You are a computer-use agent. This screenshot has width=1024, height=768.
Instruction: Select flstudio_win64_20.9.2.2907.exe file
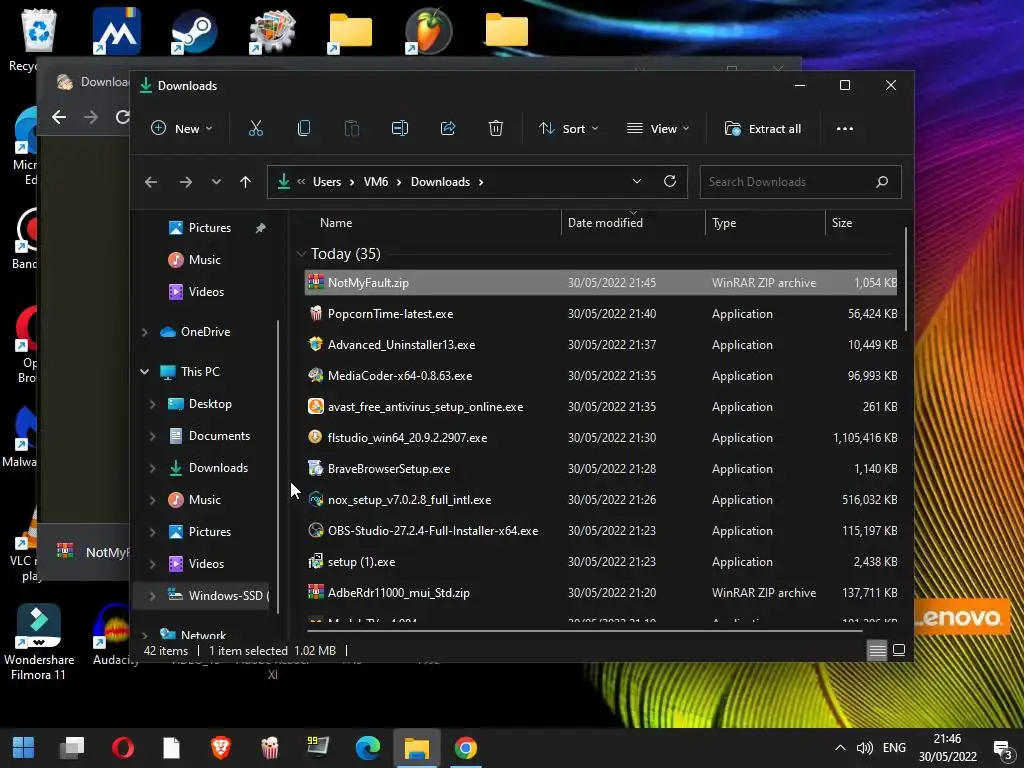(601, 438)
